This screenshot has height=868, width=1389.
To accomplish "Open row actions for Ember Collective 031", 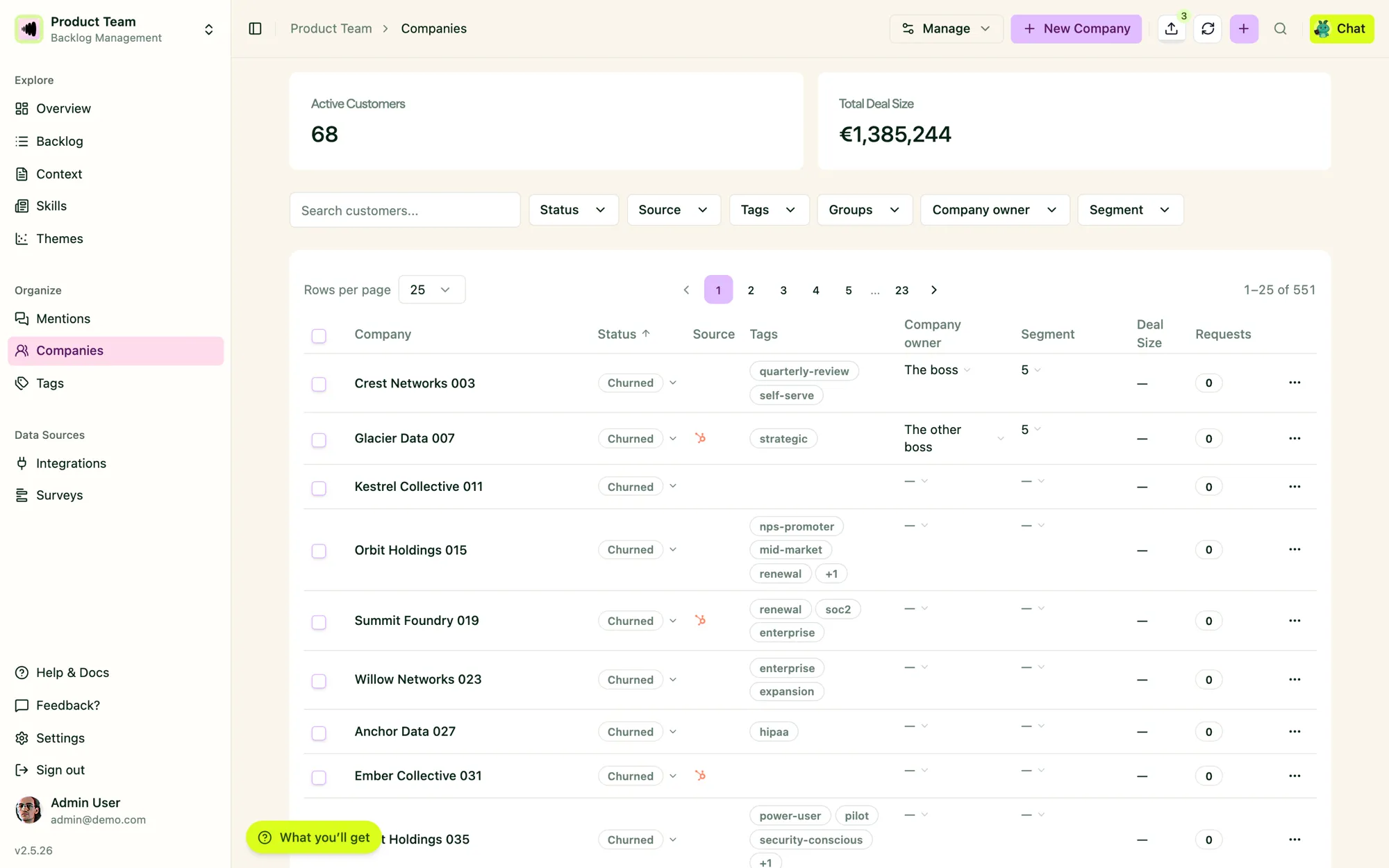I will 1295,776.
